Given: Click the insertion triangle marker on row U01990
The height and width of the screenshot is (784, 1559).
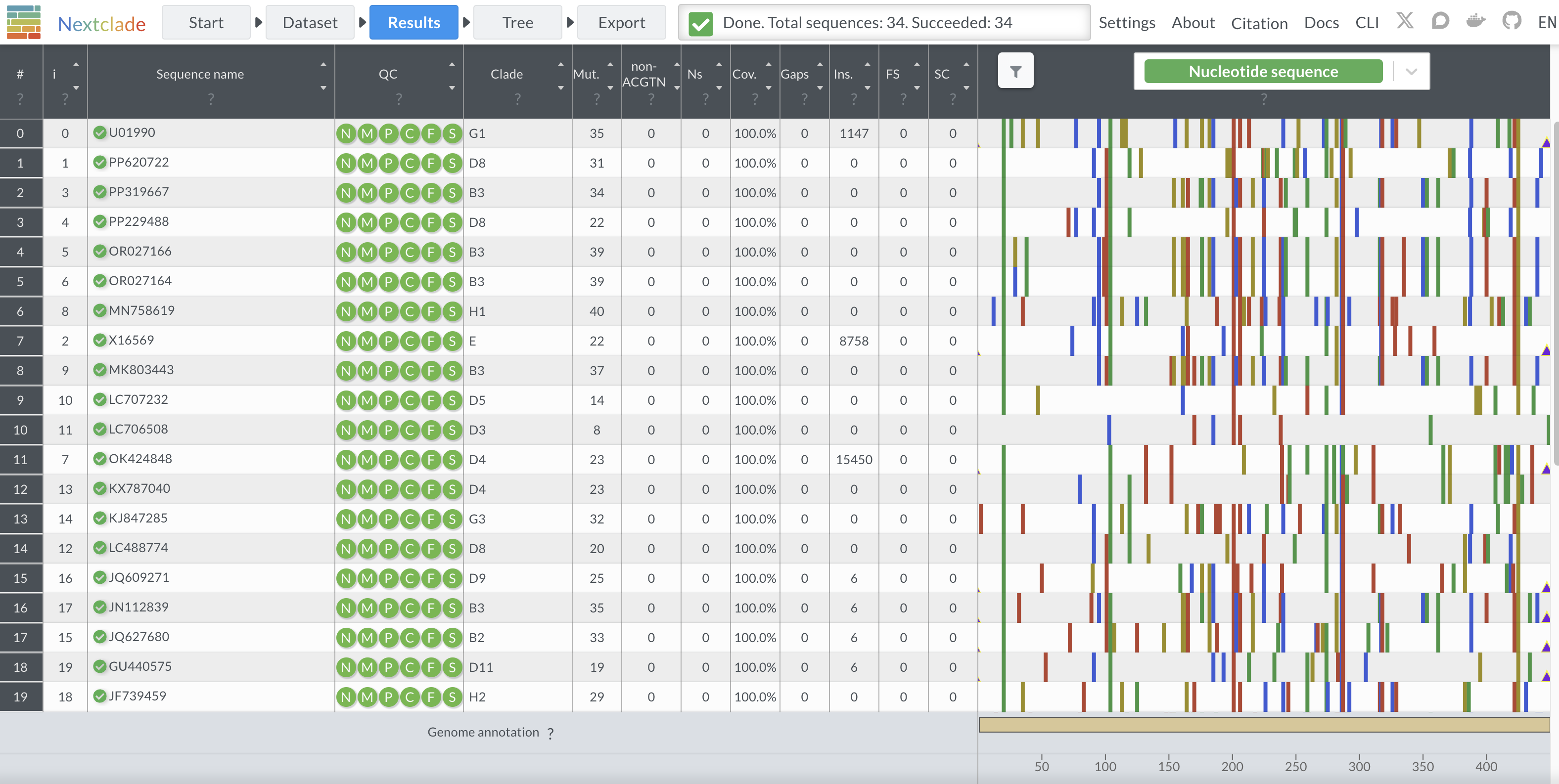Looking at the screenshot, I should tap(1546, 143).
